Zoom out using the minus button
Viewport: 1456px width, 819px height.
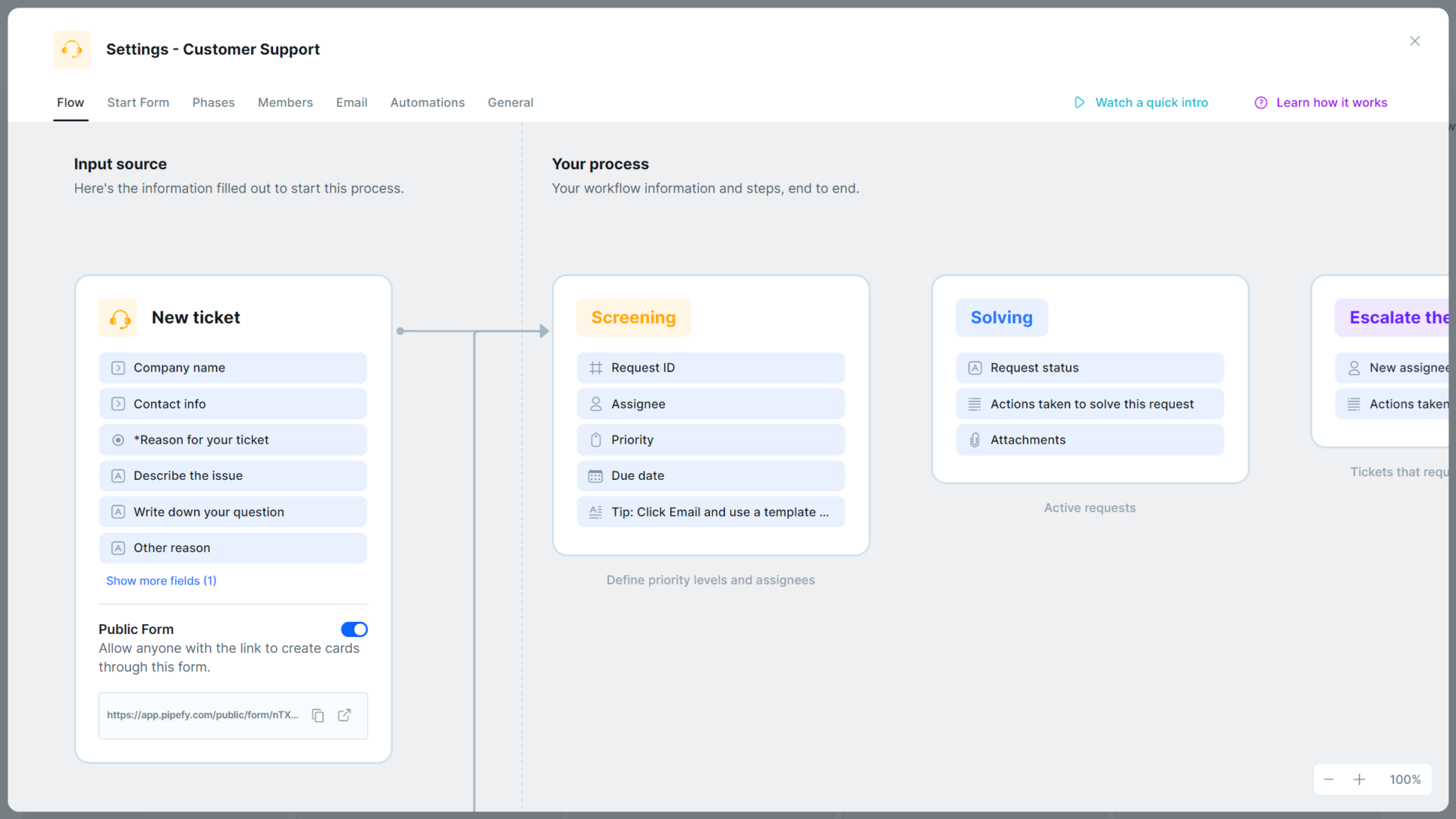[1328, 779]
